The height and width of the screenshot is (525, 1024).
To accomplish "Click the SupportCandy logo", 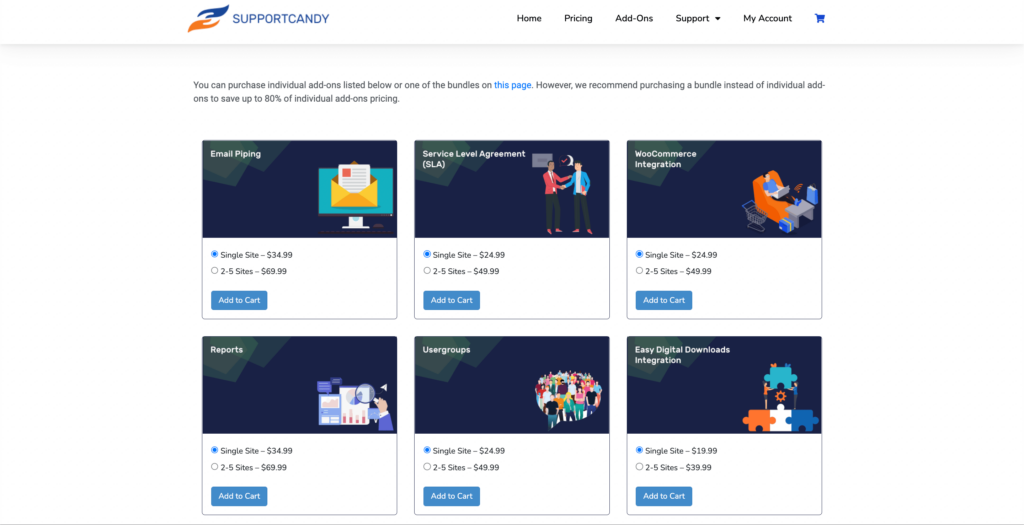I will [x=258, y=18].
